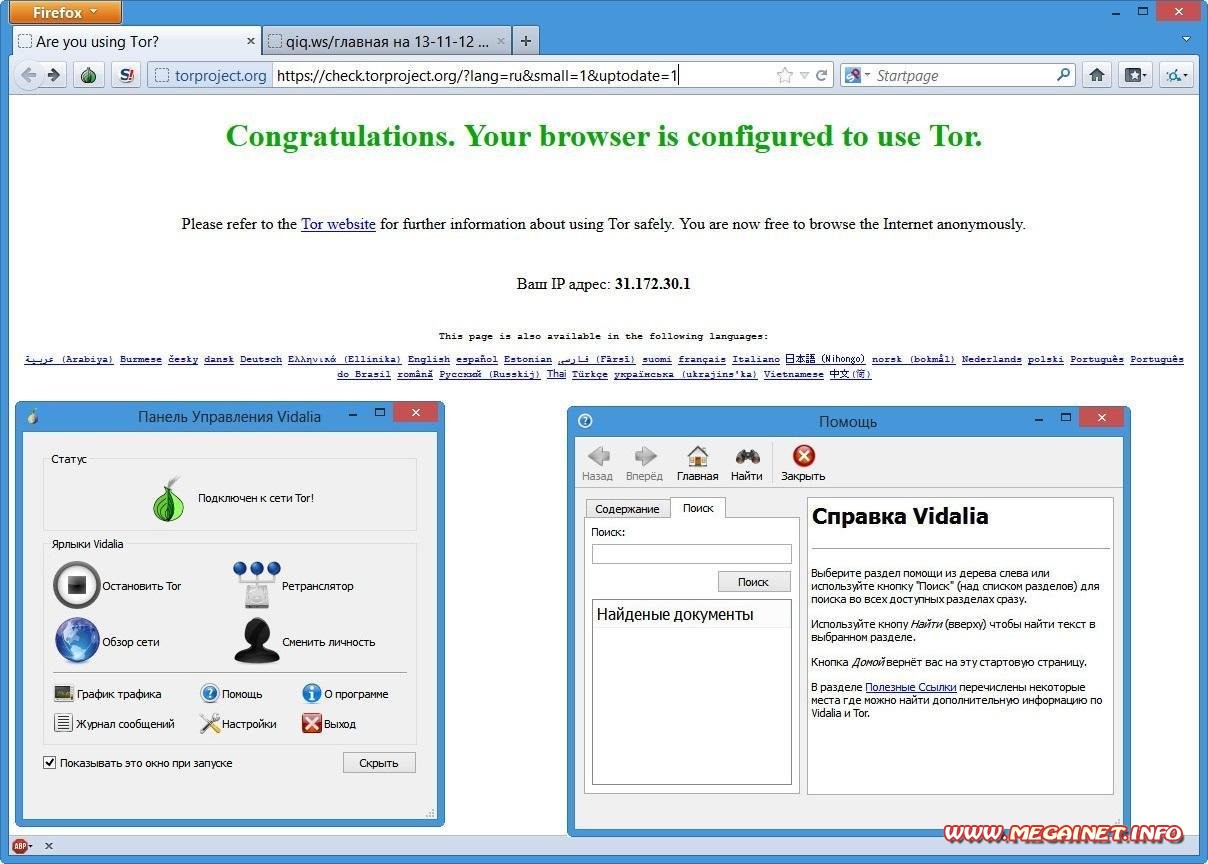Focus the Поиск text field in Помощь
The width and height of the screenshot is (1208, 864).
[x=691, y=553]
